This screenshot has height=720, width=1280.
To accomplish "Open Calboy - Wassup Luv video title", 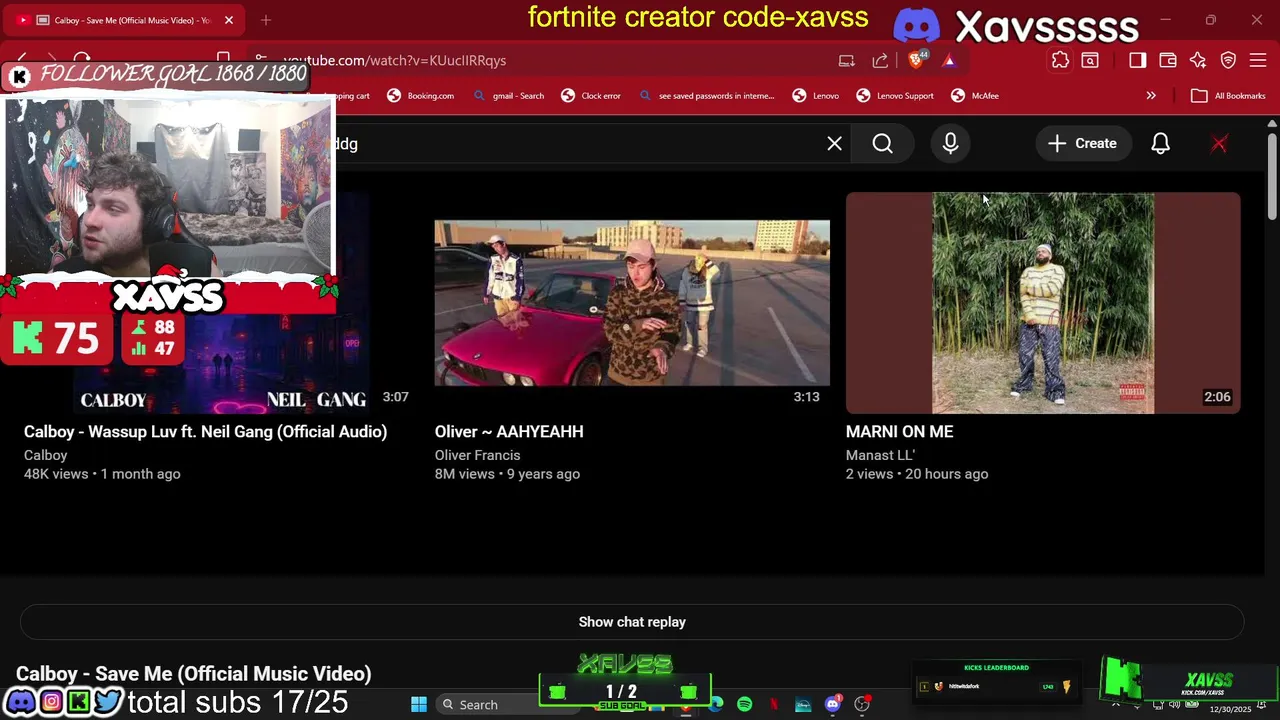I will [205, 432].
